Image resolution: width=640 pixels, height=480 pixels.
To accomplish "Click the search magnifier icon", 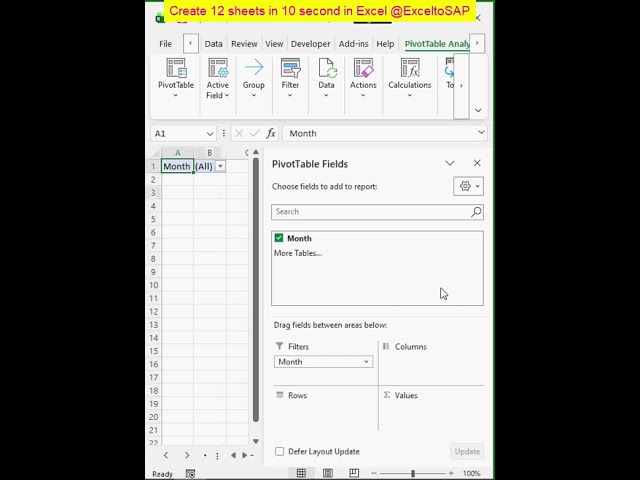I will pos(476,211).
